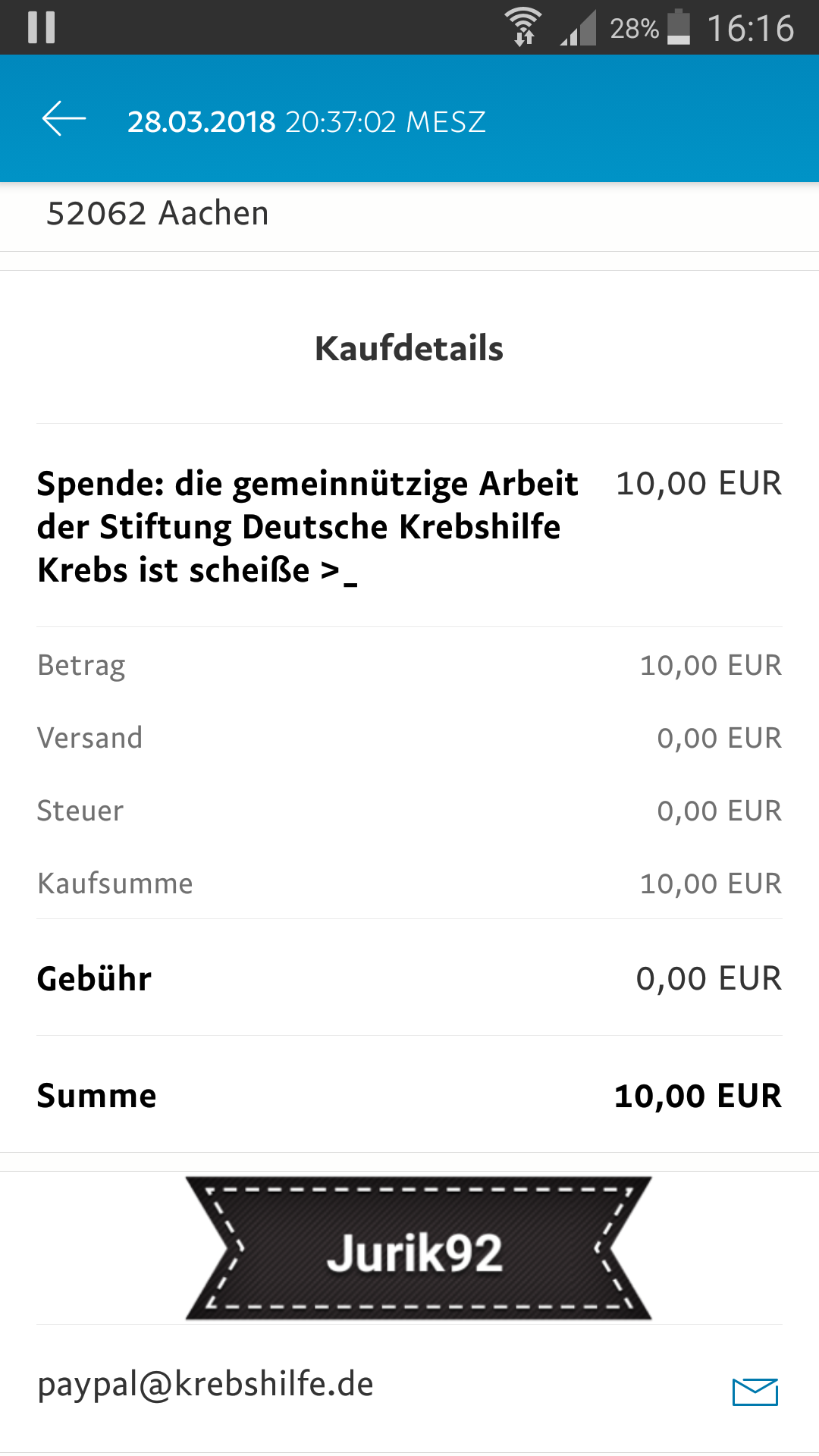
Task: Tap the 28% battery percentage text
Action: (x=635, y=29)
